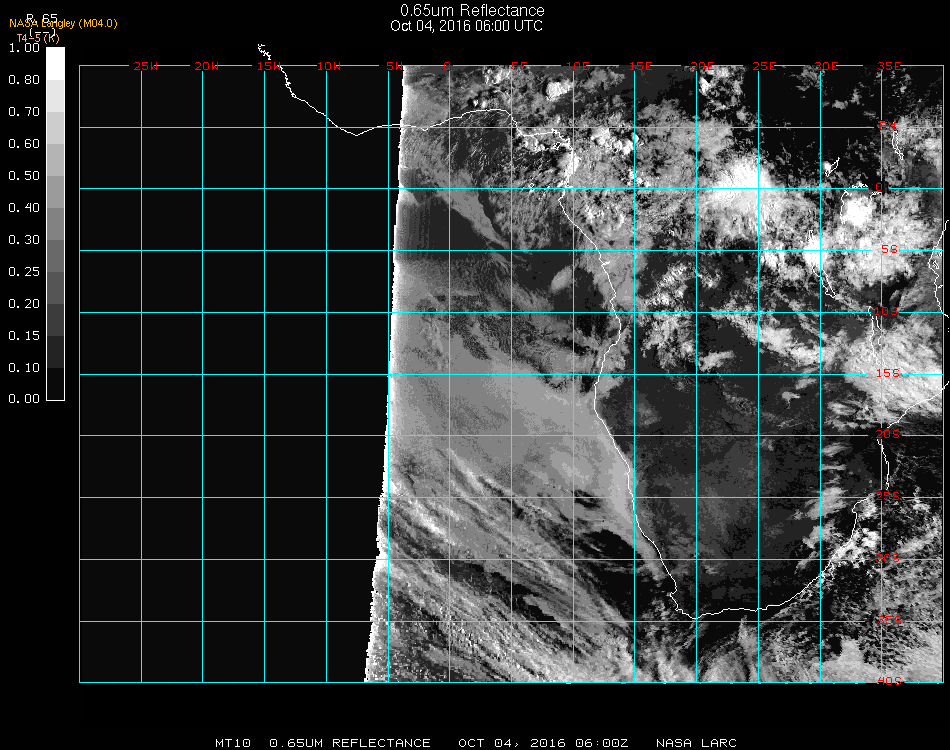Screen dimensions: 950x750
Task: Select the 15S latitude label
Action: coord(888,373)
